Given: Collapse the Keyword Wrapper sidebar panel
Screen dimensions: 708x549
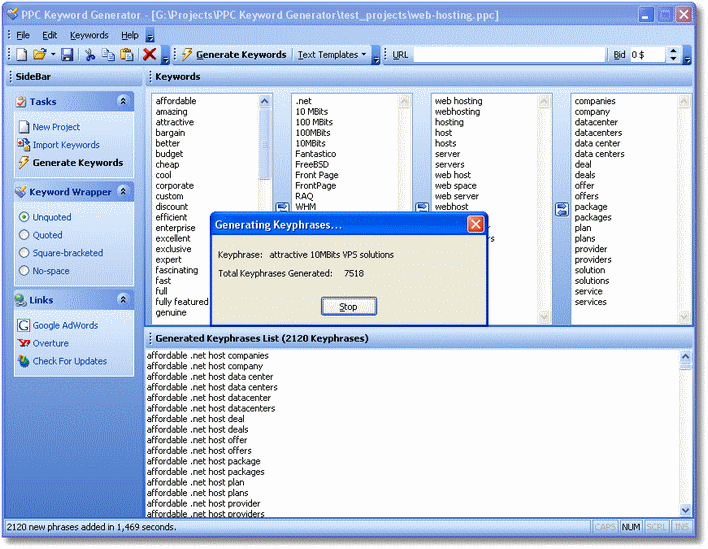Looking at the screenshot, I should tap(123, 191).
